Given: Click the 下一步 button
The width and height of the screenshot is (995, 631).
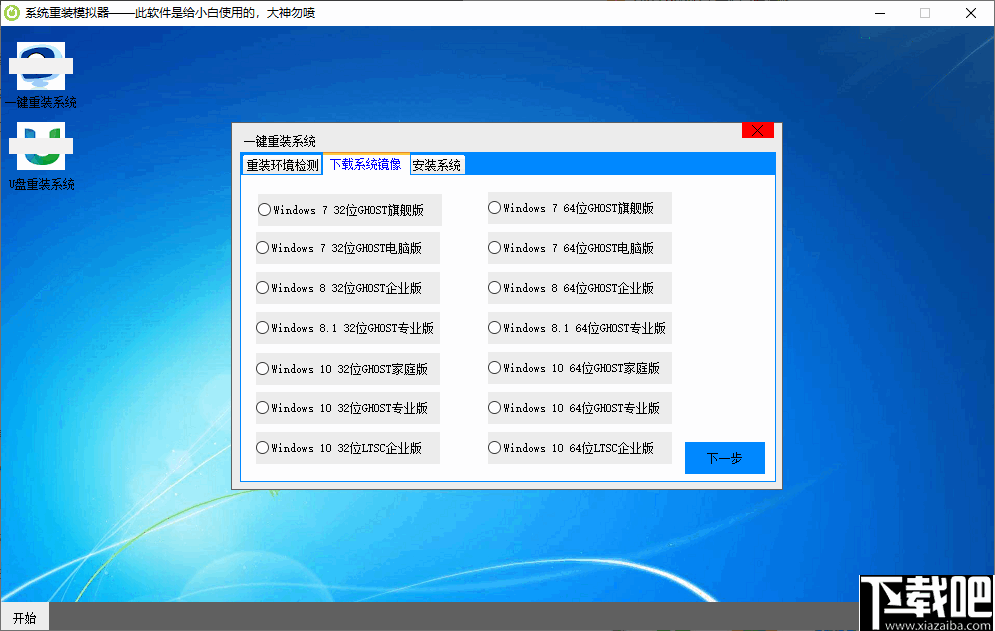Looking at the screenshot, I should click(724, 457).
